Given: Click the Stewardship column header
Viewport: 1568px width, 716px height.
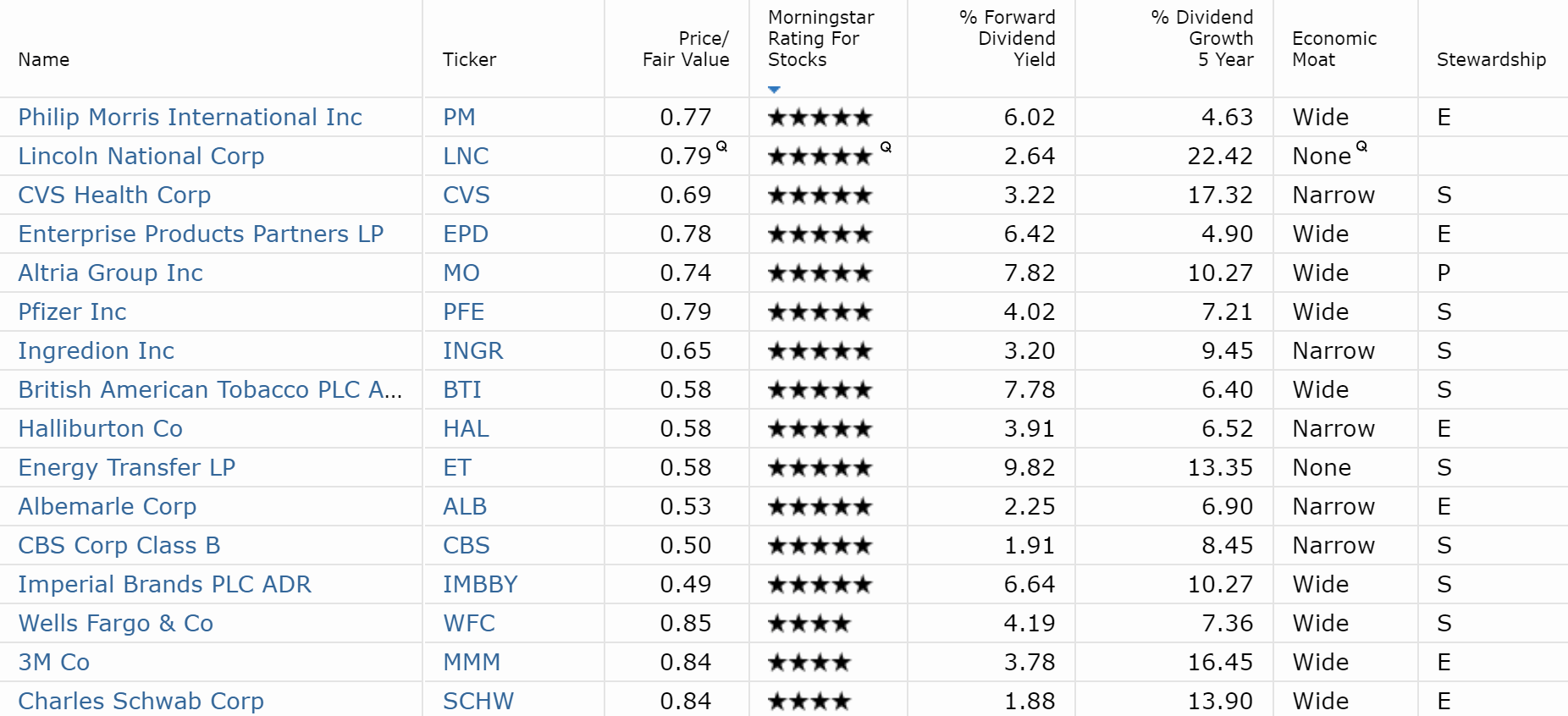Looking at the screenshot, I should pyautogui.click(x=1492, y=59).
